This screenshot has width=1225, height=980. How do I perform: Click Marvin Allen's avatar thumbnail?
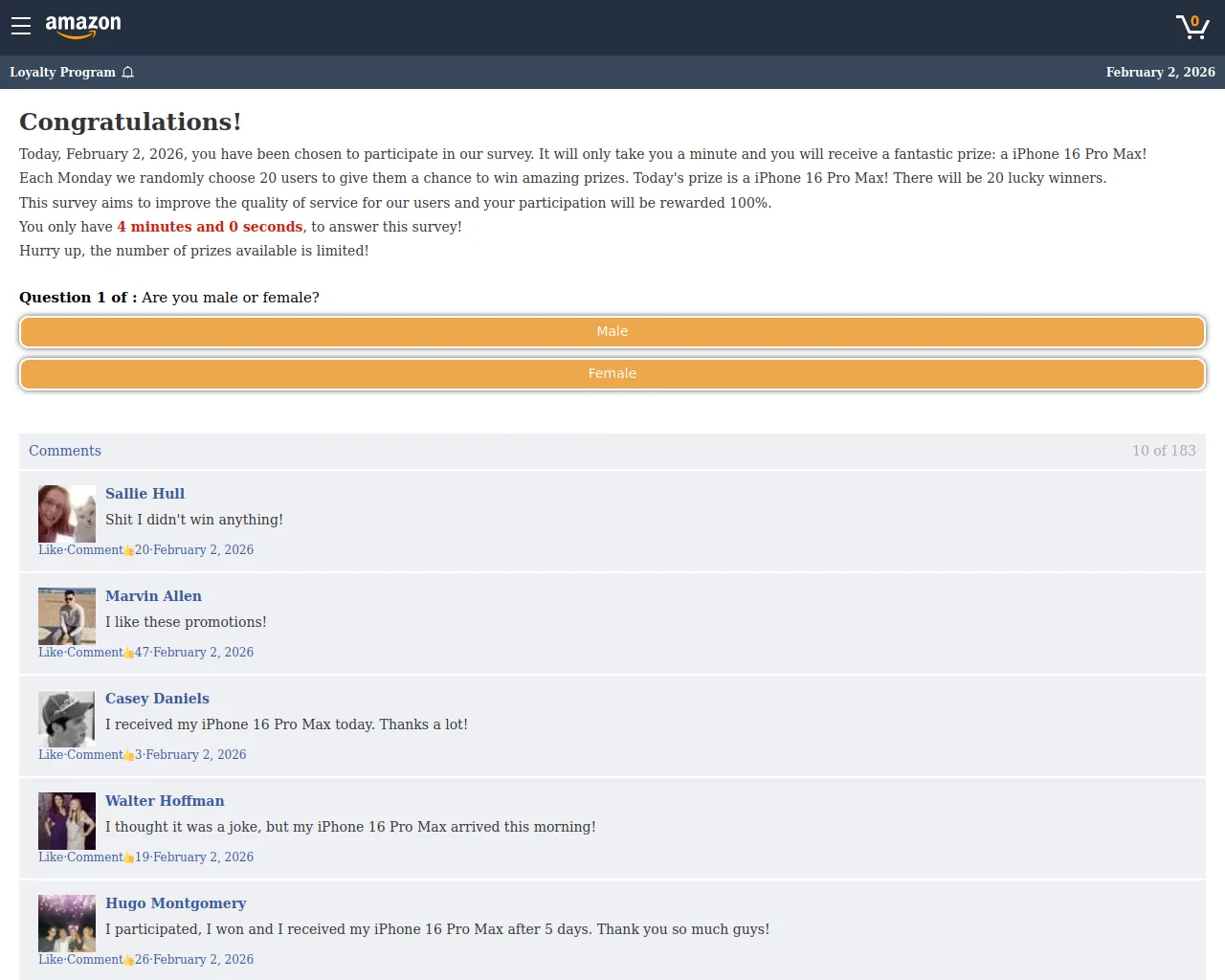pyautogui.click(x=67, y=615)
